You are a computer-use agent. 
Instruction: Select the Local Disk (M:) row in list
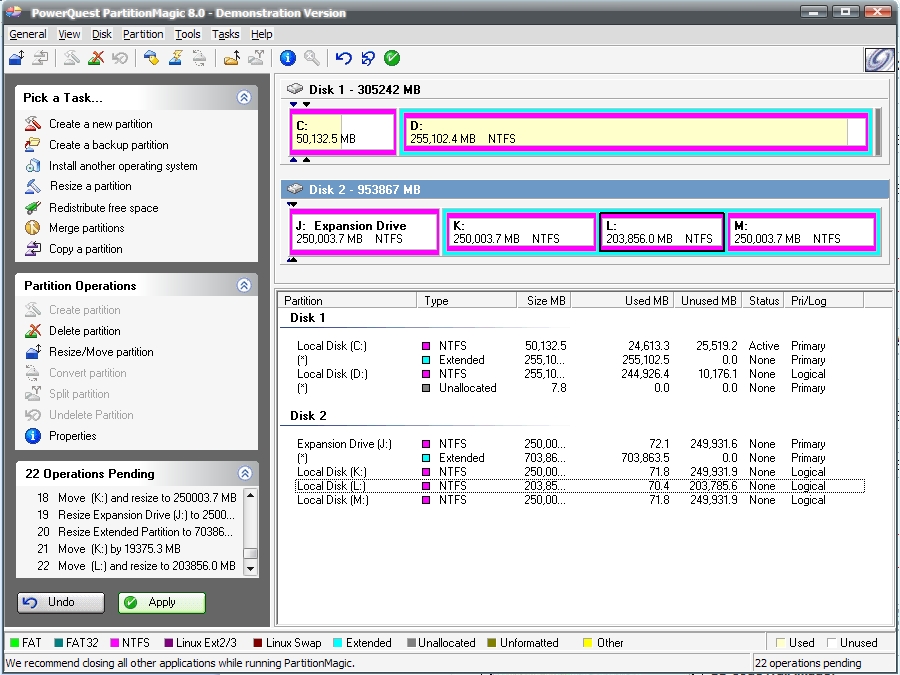pos(332,500)
